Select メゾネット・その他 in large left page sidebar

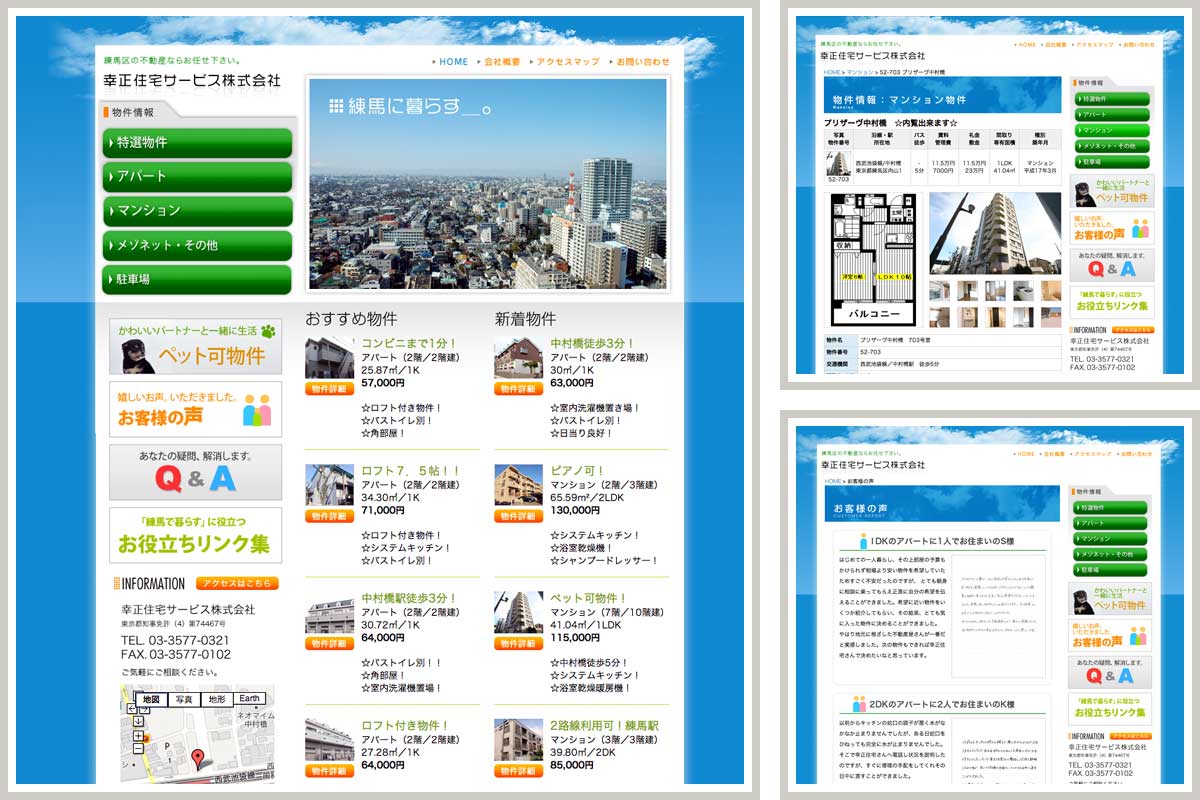coord(197,245)
